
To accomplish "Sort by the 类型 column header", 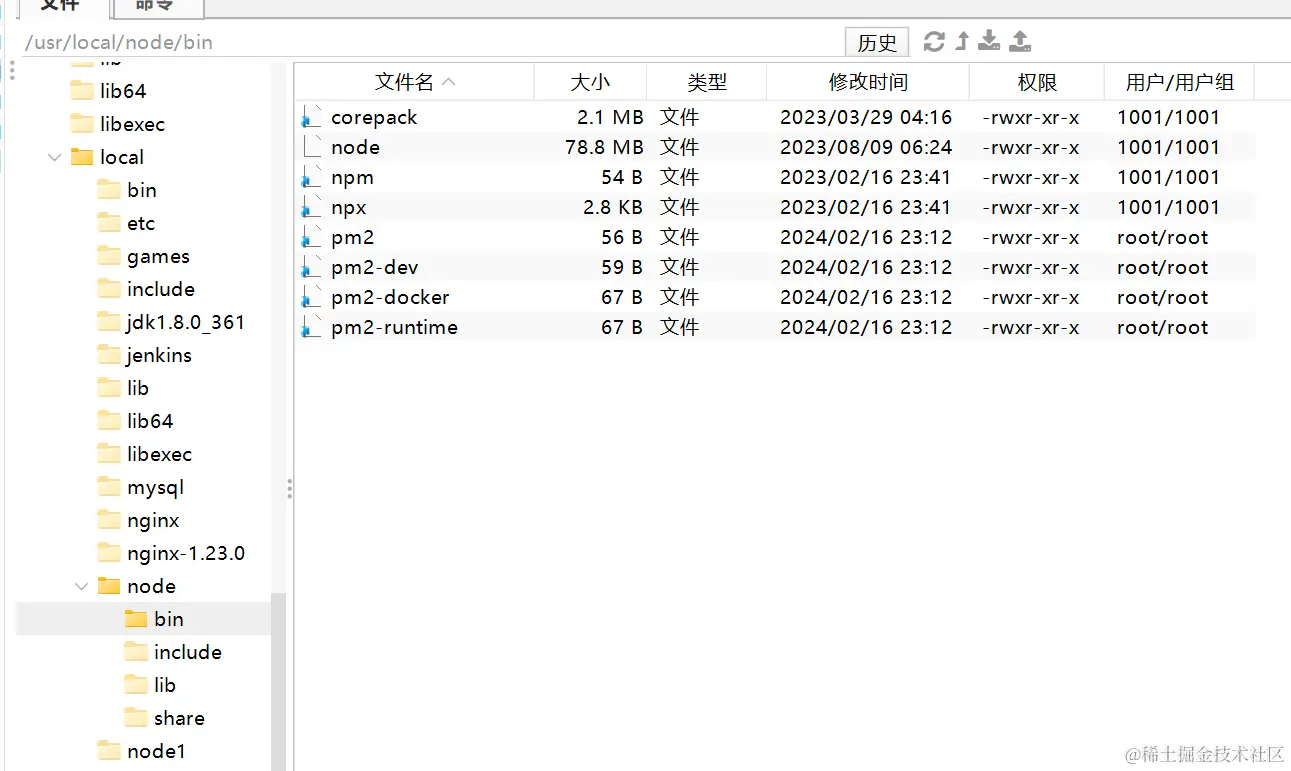I will (x=707, y=82).
